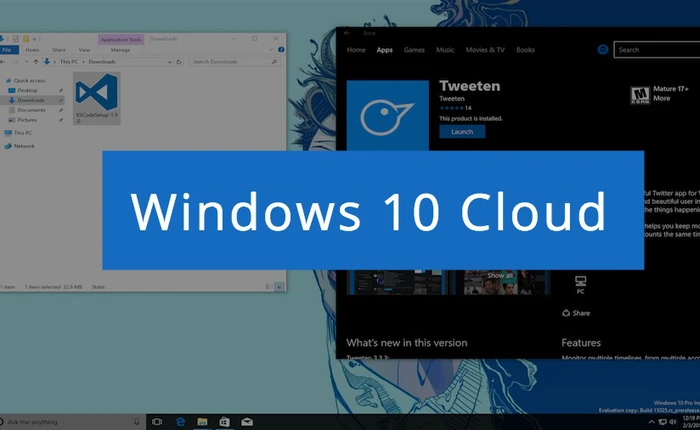700x430 pixels.
Task: Select This PC in the navigation pane
Action: click(x=19, y=133)
